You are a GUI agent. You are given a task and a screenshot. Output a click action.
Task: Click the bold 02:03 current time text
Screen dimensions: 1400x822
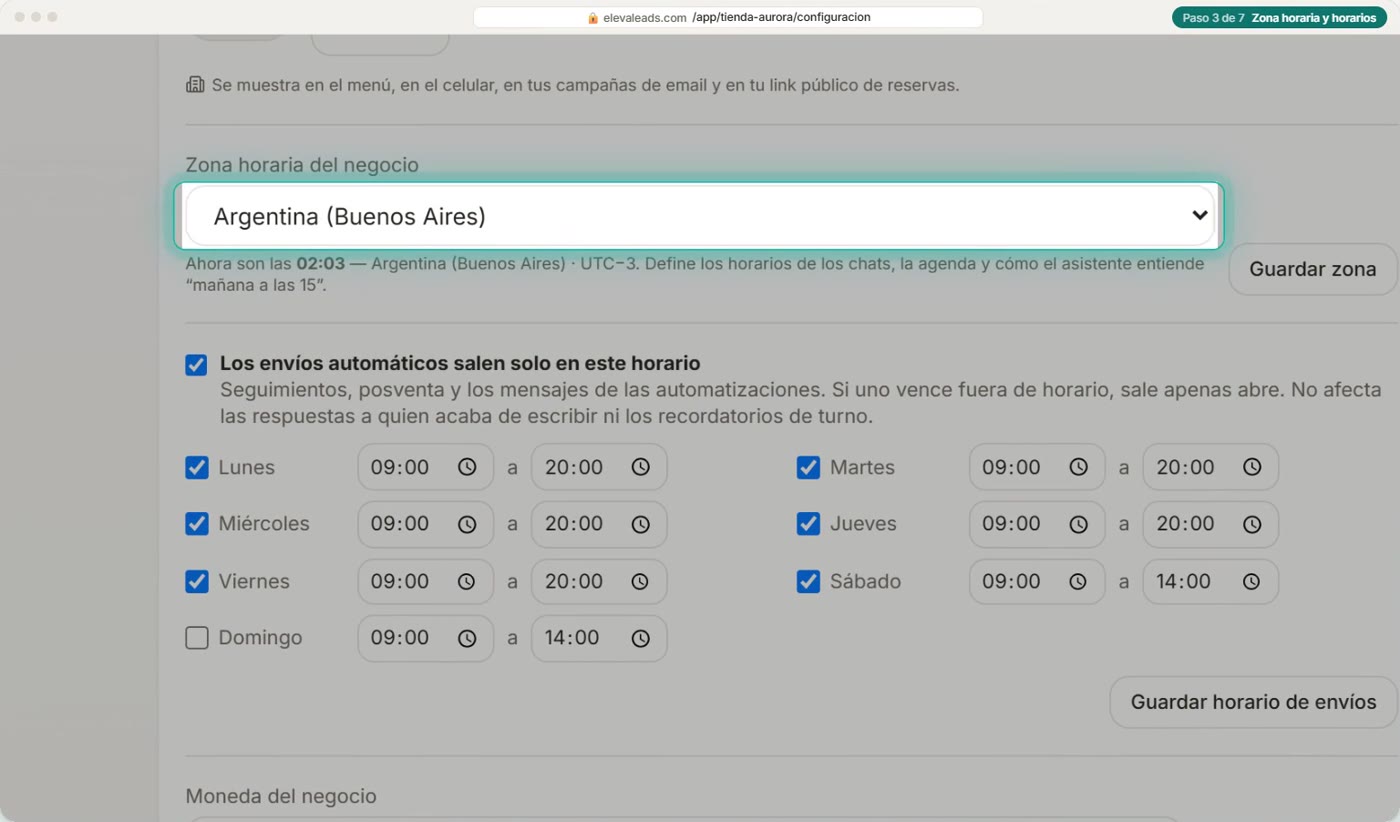(x=320, y=265)
